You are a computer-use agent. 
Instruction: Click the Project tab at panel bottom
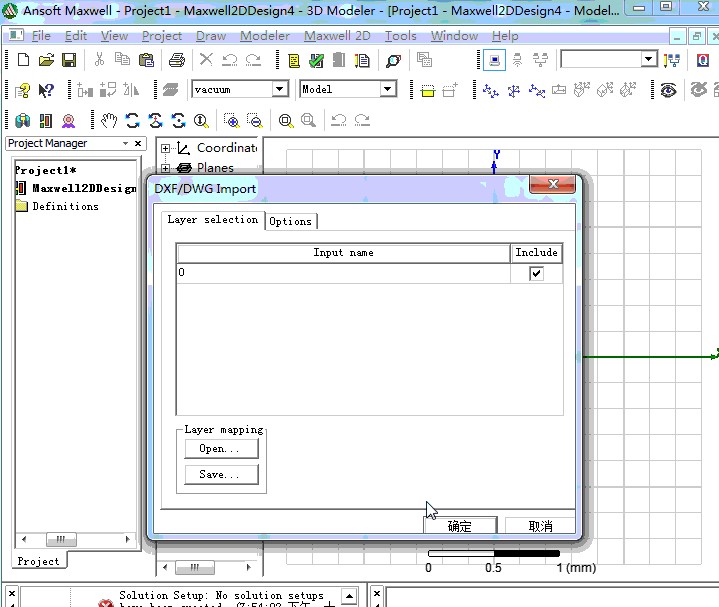click(x=39, y=561)
